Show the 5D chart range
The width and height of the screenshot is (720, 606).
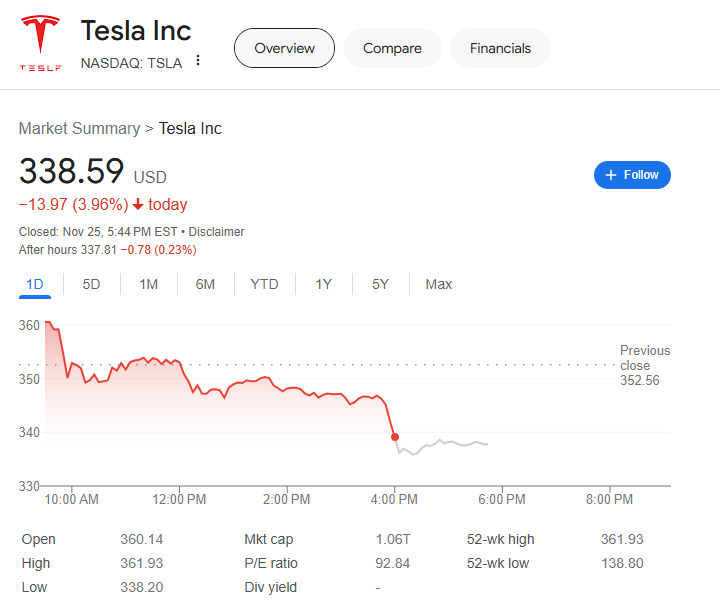[91, 284]
